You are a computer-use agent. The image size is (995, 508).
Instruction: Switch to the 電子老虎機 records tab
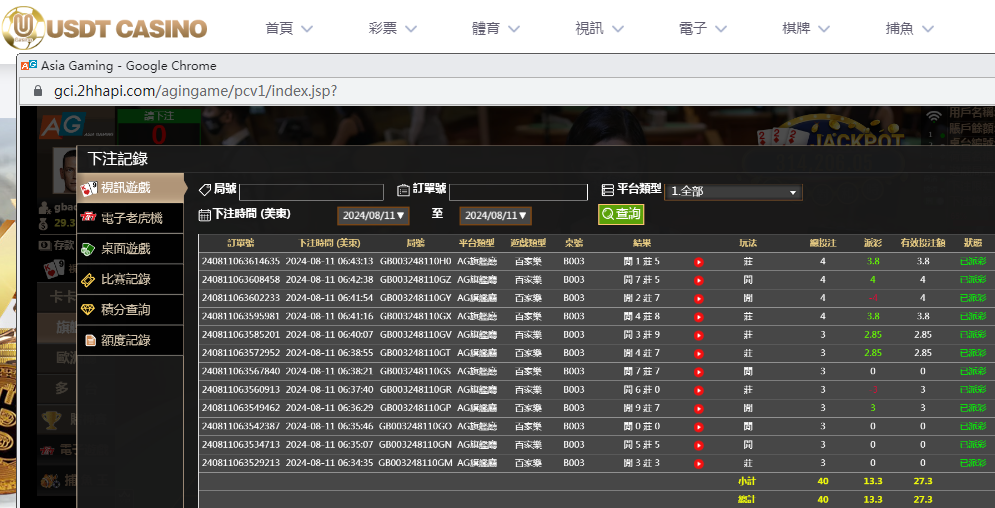click(x=131, y=218)
